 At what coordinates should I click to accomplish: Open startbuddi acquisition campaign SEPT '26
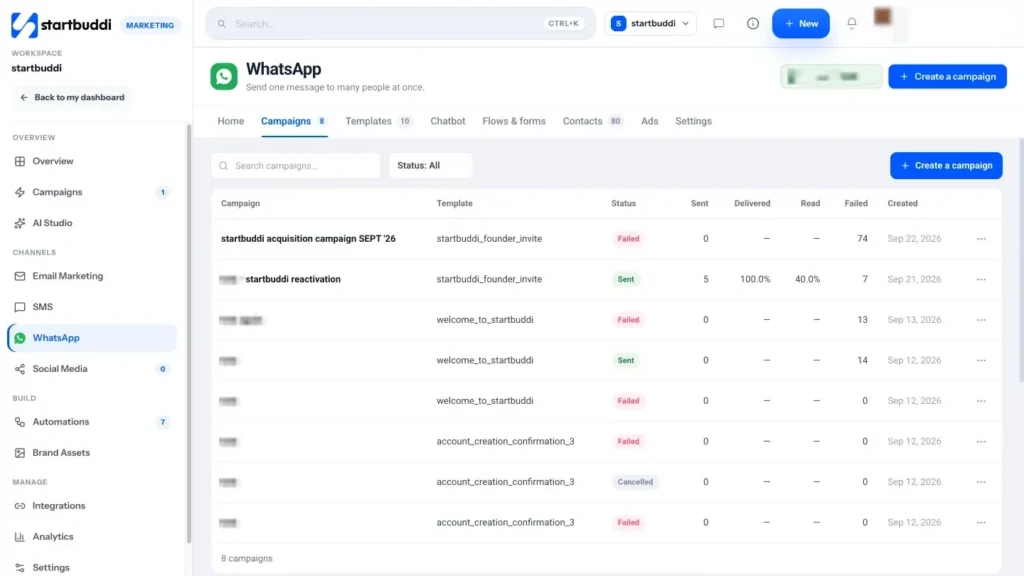click(x=308, y=239)
